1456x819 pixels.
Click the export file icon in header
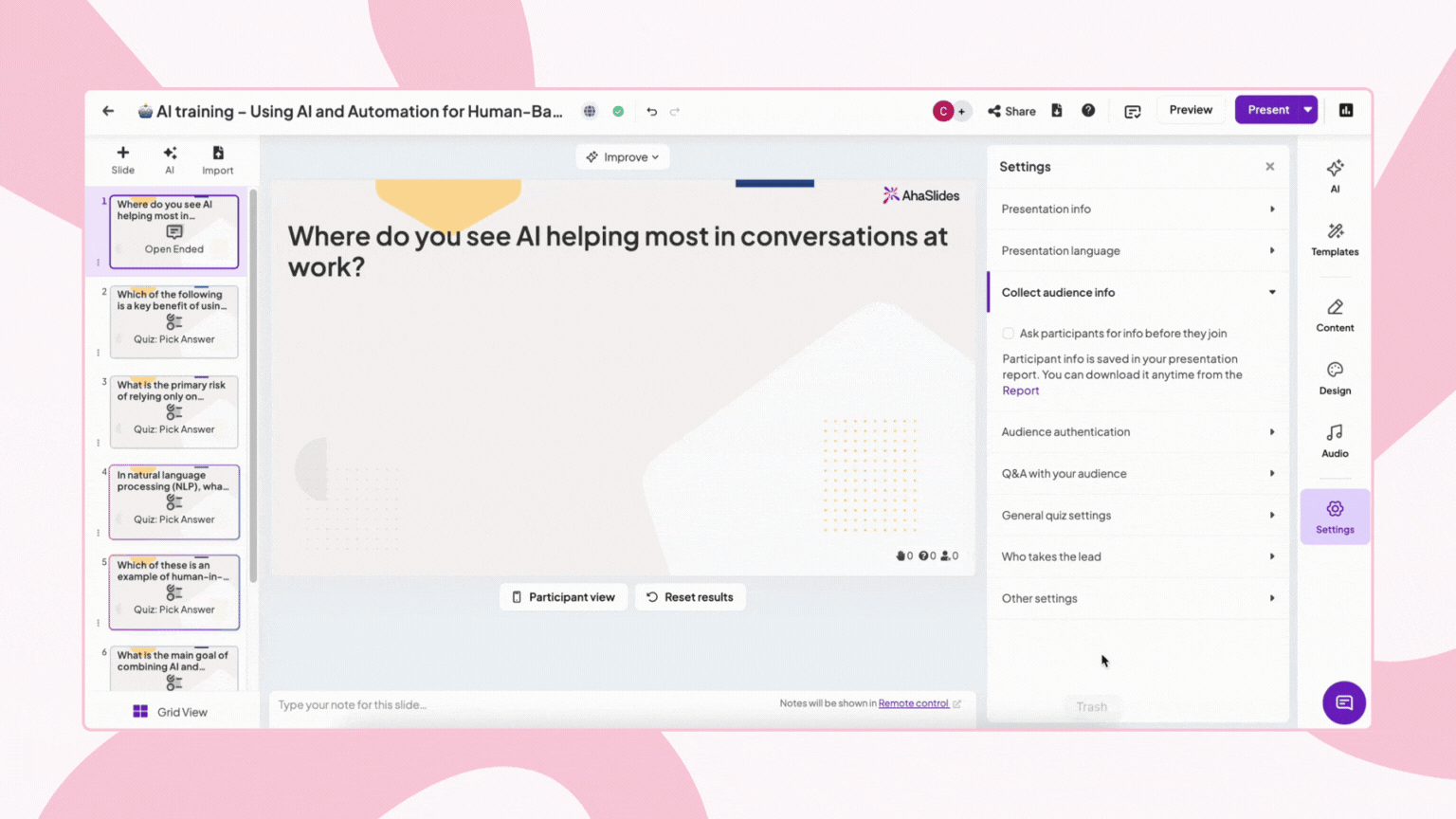click(x=1057, y=110)
